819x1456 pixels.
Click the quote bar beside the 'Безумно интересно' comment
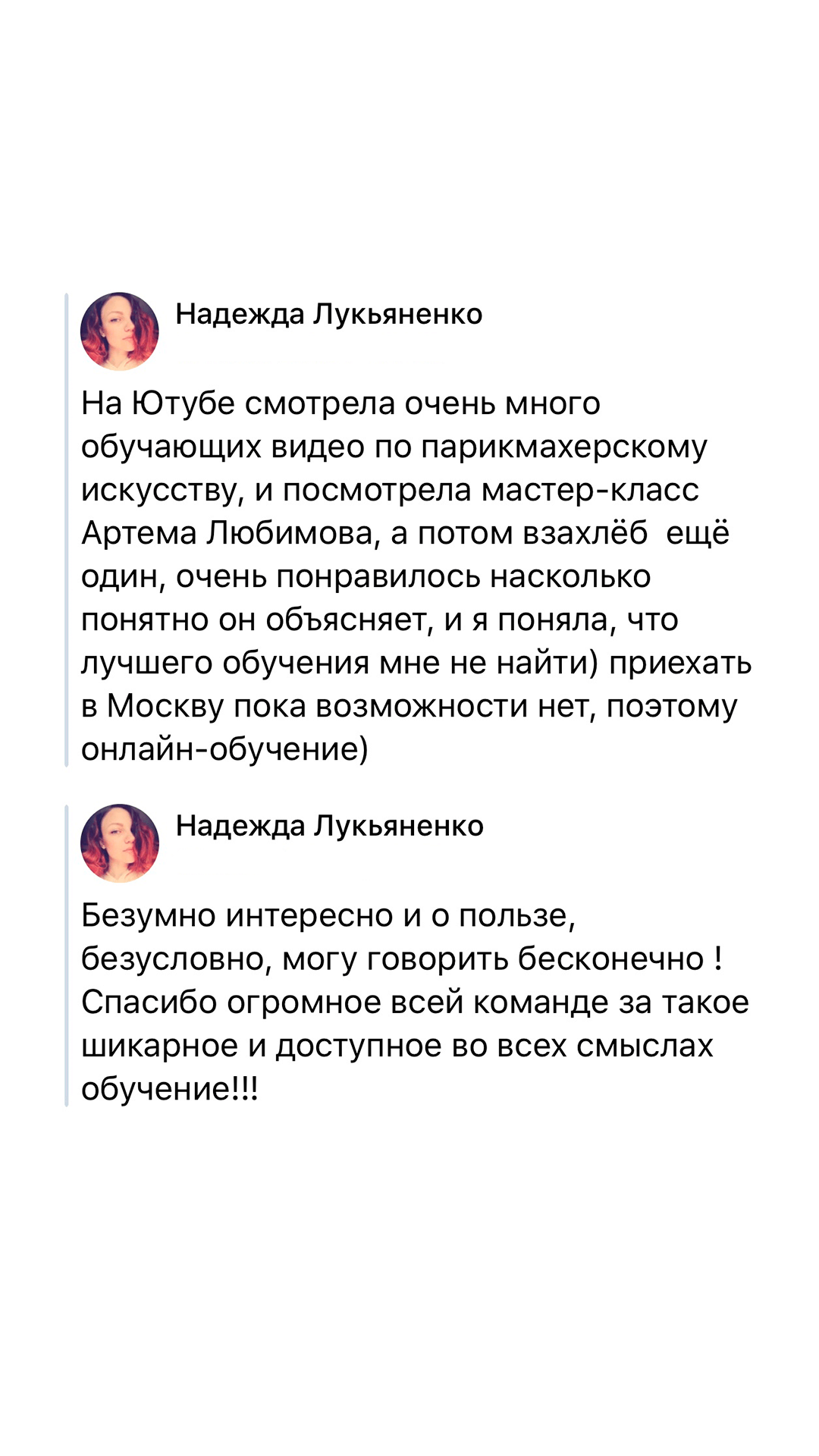[x=67, y=955]
